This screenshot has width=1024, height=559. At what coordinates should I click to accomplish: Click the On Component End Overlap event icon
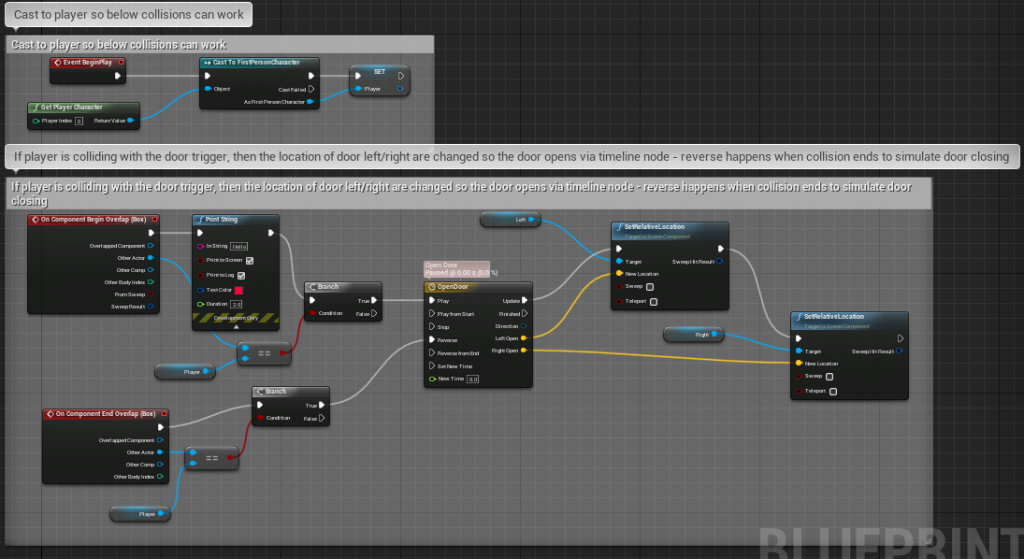pos(49,413)
